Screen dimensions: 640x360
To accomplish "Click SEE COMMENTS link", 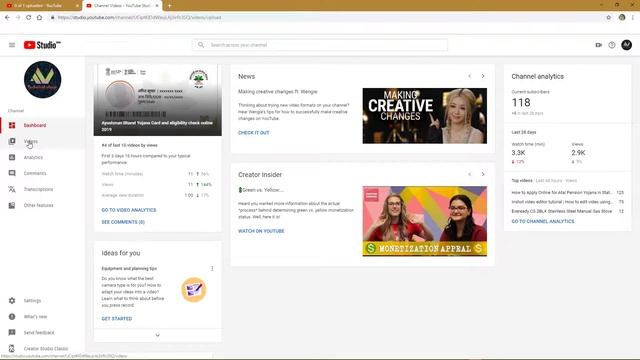I will pos(123,222).
